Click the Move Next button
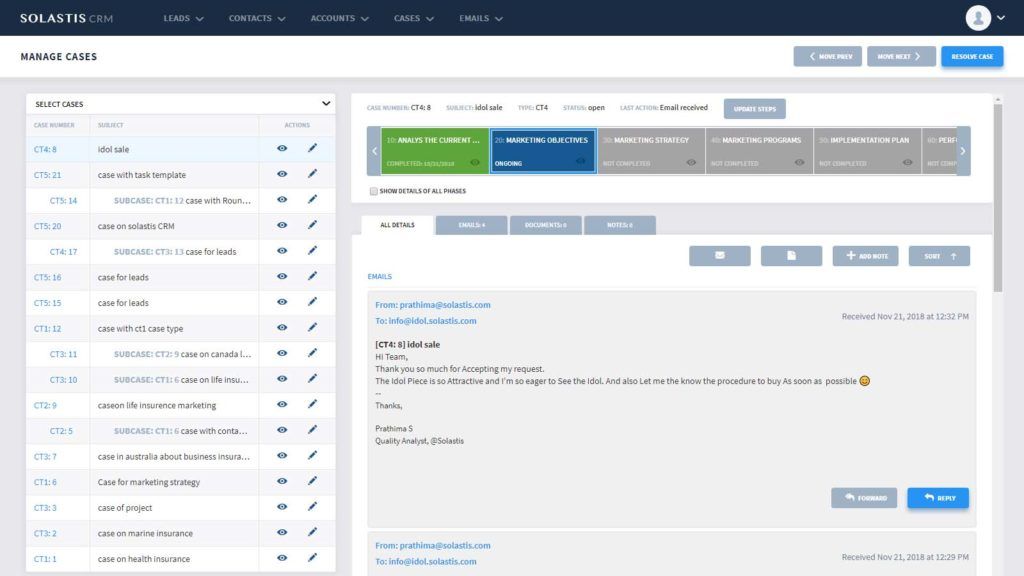The image size is (1024, 576). (x=901, y=57)
